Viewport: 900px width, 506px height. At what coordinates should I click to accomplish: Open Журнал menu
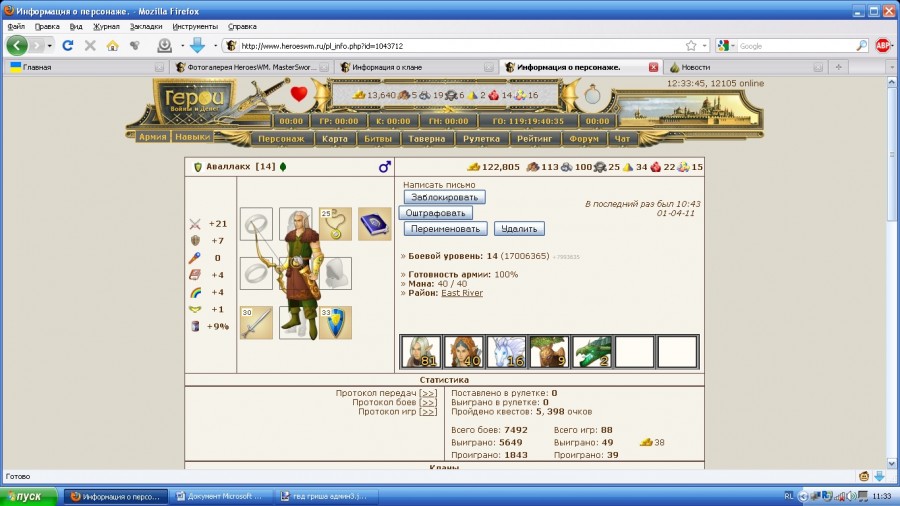pos(106,26)
